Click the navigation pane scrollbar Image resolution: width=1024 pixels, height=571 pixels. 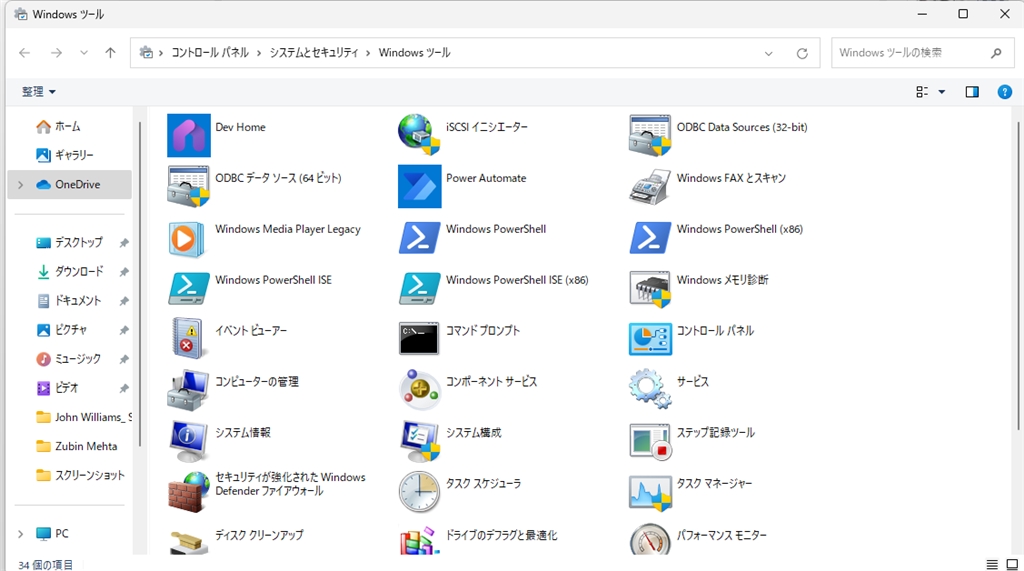140,284
